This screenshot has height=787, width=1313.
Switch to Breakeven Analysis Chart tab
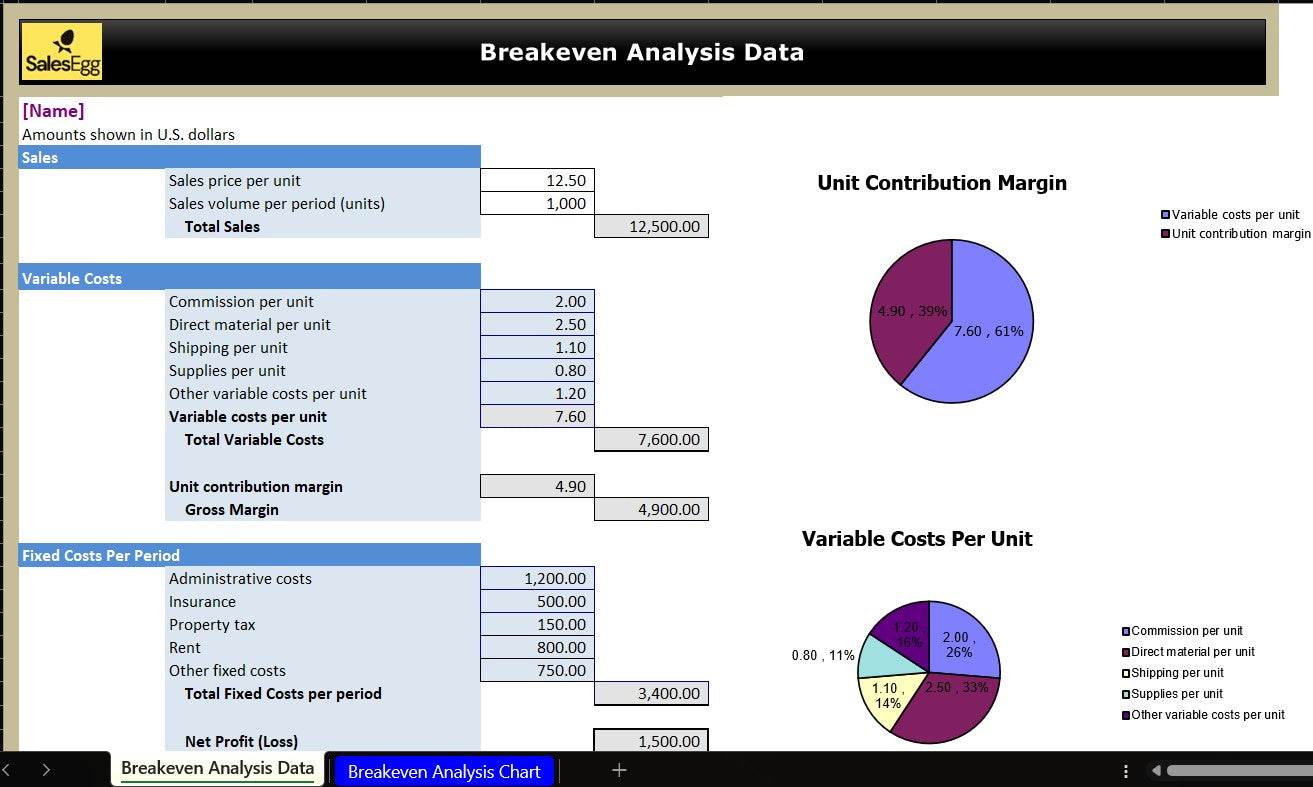(444, 771)
